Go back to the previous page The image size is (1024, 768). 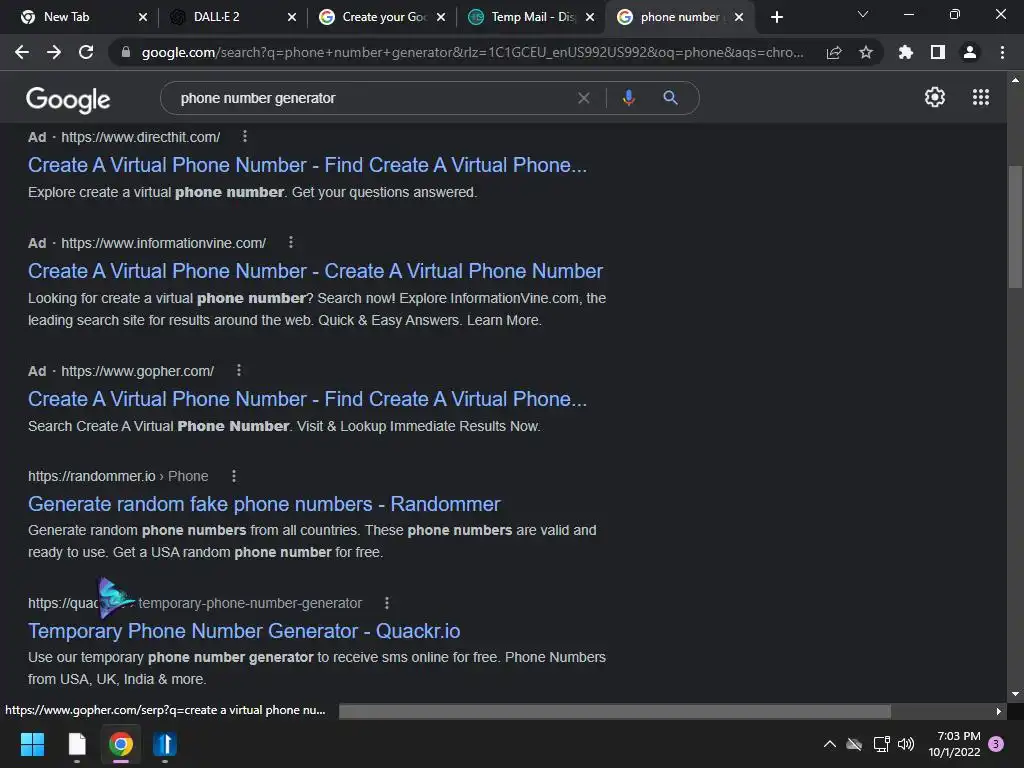22,52
